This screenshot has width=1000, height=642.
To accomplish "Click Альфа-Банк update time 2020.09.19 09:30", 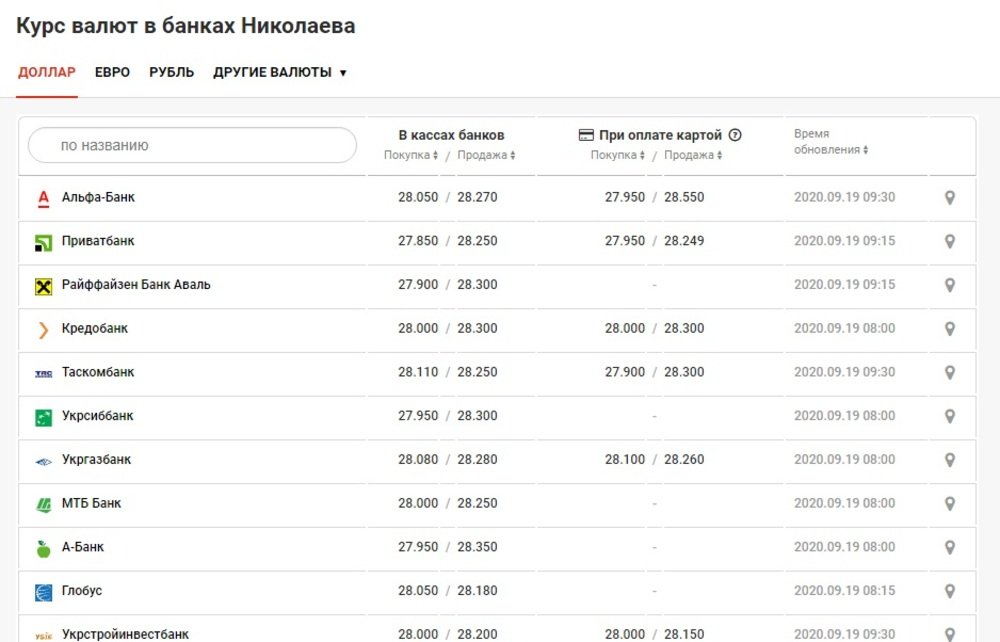I will pos(844,197).
